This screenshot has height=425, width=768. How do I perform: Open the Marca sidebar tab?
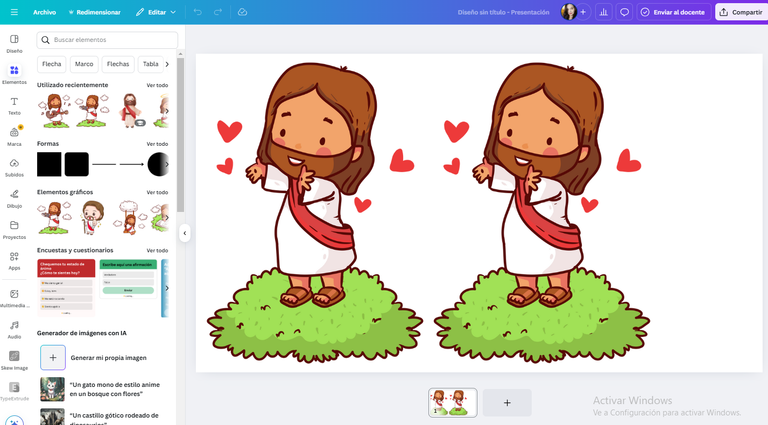pos(14,137)
